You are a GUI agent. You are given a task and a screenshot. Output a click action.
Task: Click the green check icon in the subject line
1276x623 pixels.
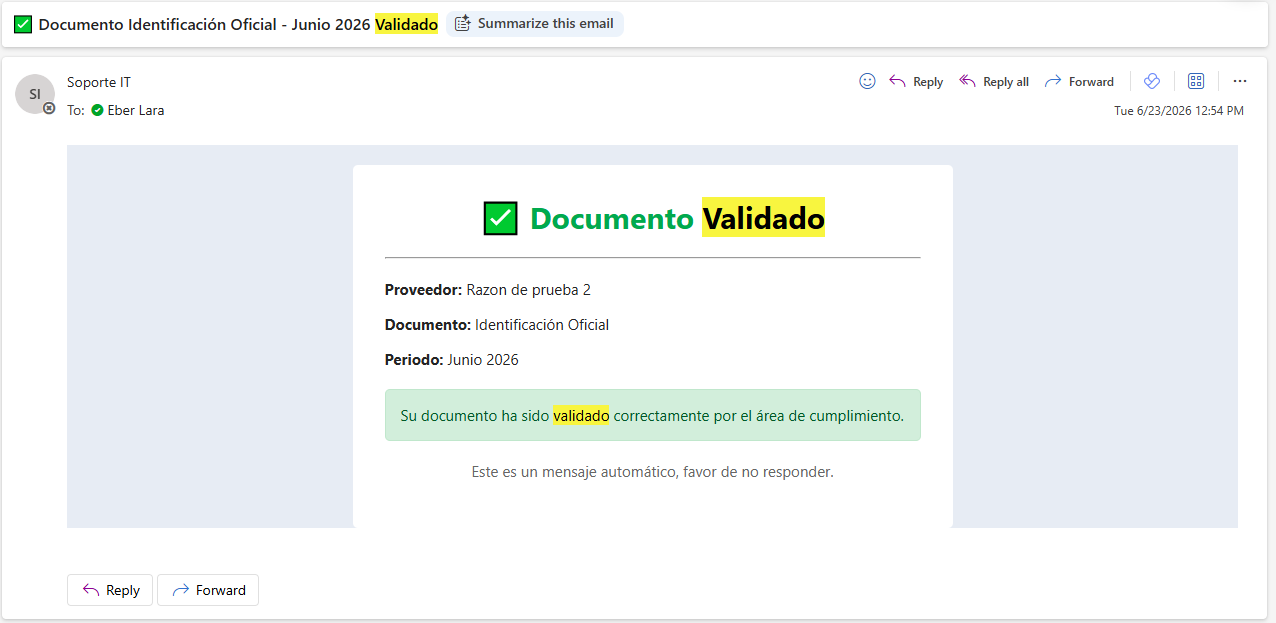(23, 24)
